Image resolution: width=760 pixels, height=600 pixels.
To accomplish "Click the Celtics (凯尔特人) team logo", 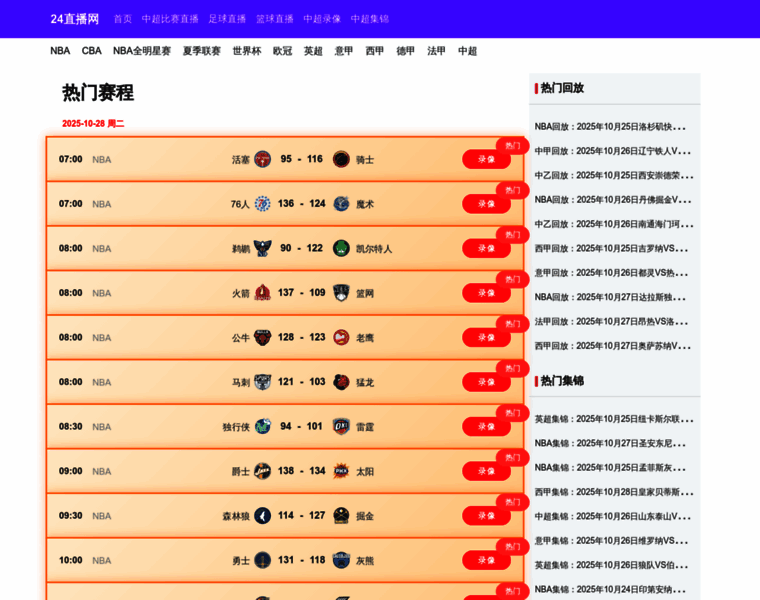I will coord(341,248).
